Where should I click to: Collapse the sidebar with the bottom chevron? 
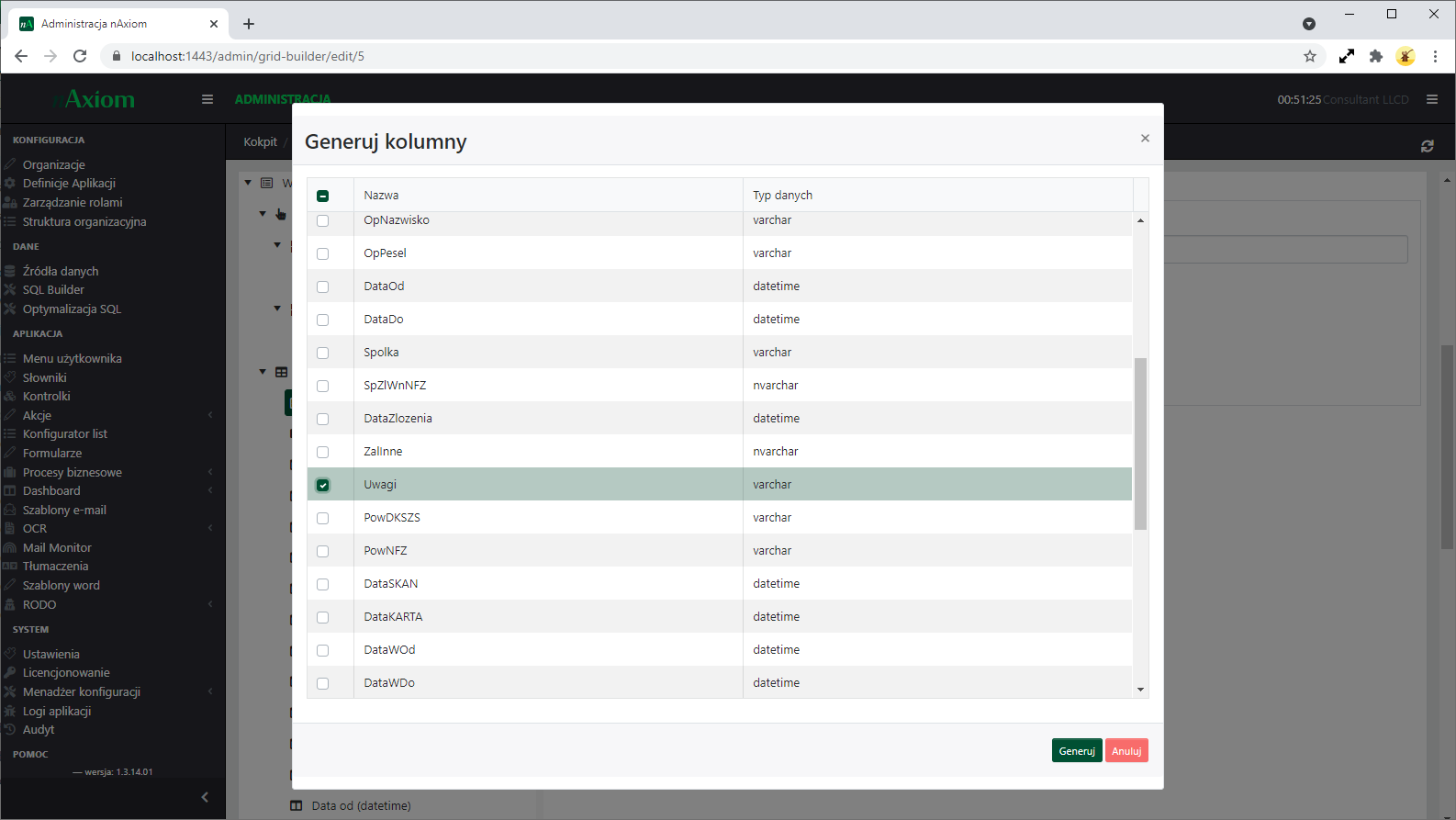click(205, 797)
